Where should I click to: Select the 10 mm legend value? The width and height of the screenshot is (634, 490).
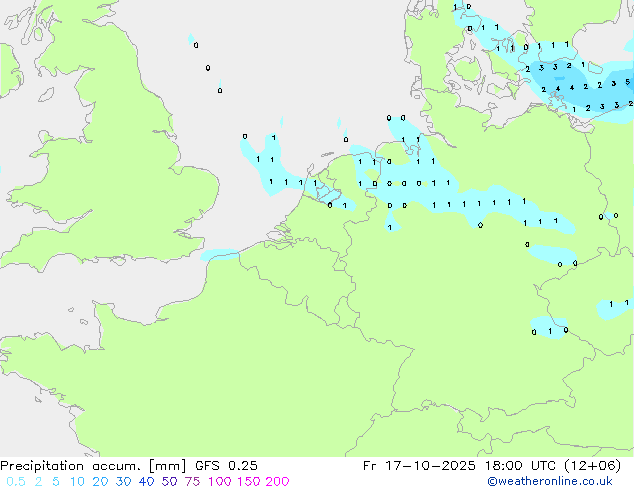[x=77, y=482]
